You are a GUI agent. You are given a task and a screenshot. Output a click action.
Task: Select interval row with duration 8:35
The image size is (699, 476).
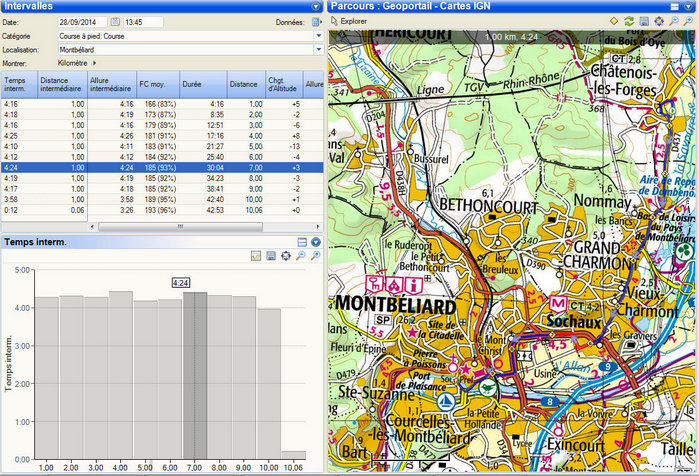tap(162, 115)
